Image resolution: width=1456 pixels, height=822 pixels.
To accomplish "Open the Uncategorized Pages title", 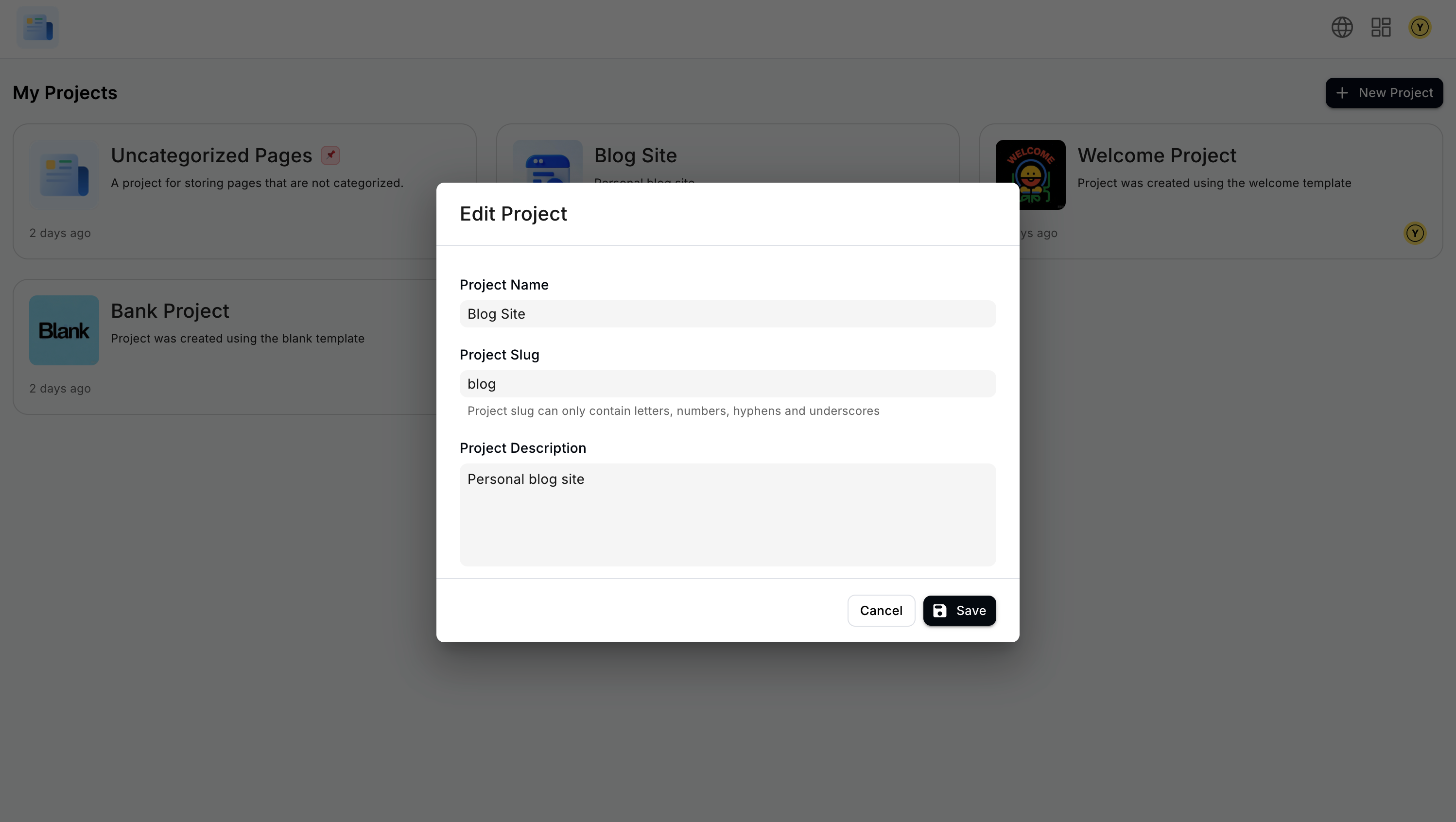I will pos(211,155).
